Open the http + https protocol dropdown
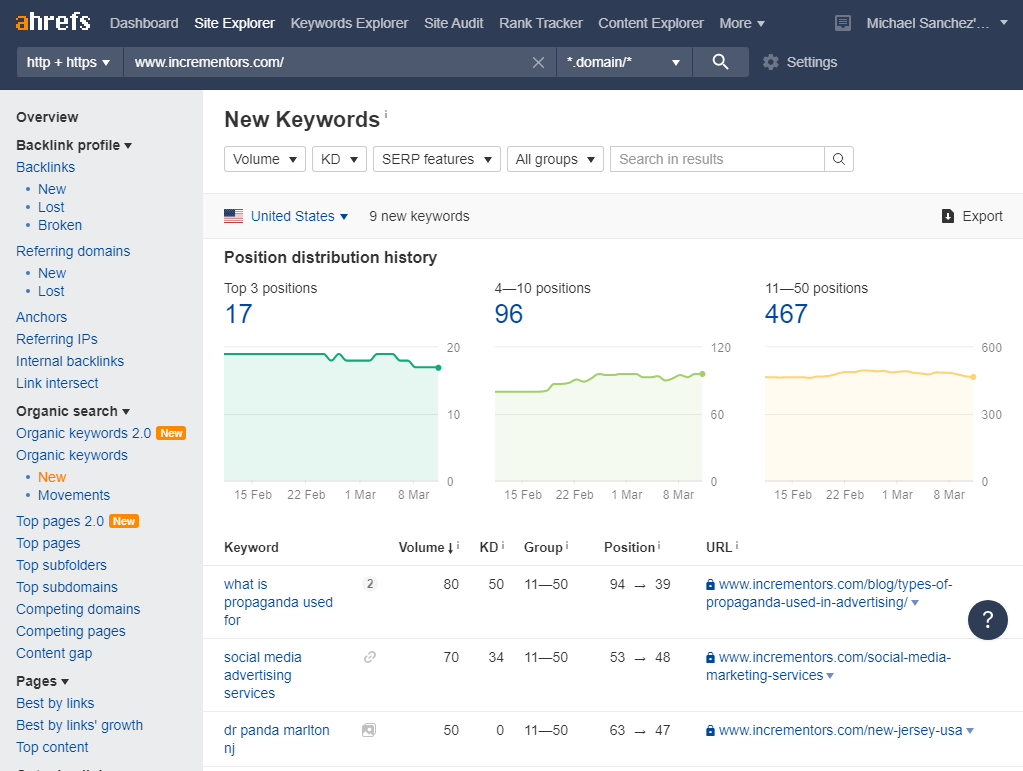The height and width of the screenshot is (771, 1023). click(69, 62)
